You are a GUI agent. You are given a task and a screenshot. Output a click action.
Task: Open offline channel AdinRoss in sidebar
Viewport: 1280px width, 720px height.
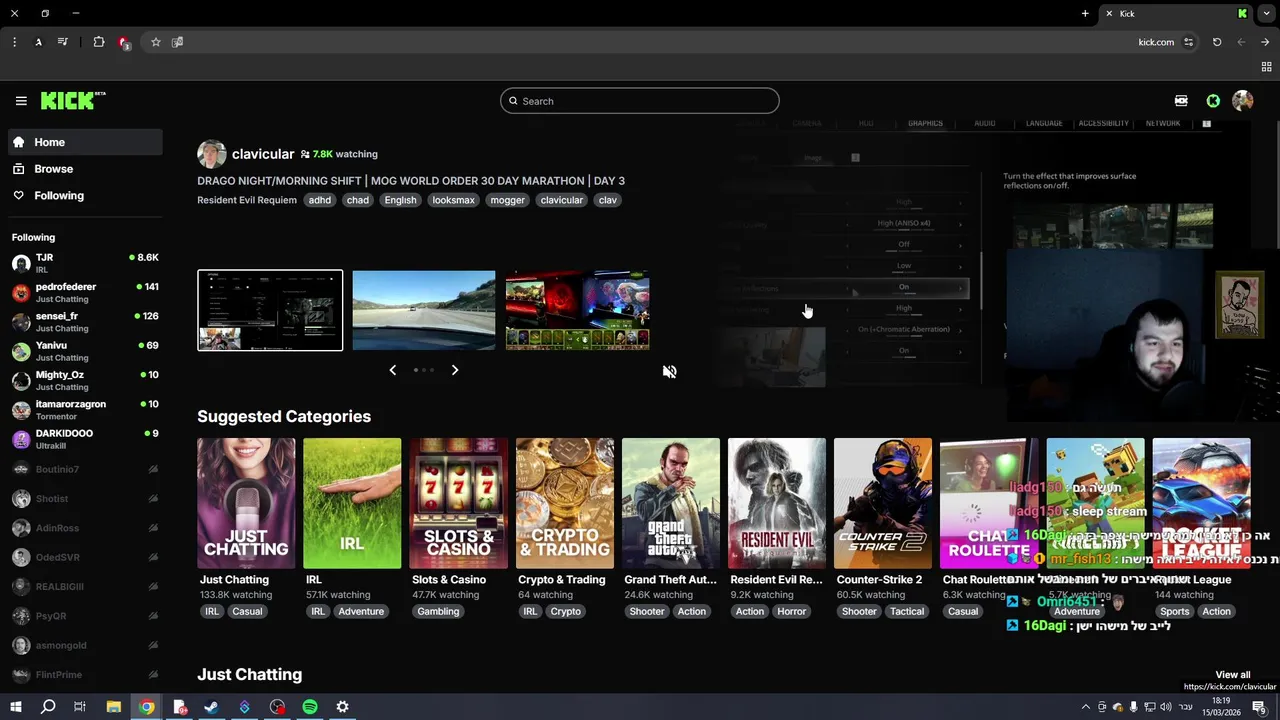click(x=85, y=528)
